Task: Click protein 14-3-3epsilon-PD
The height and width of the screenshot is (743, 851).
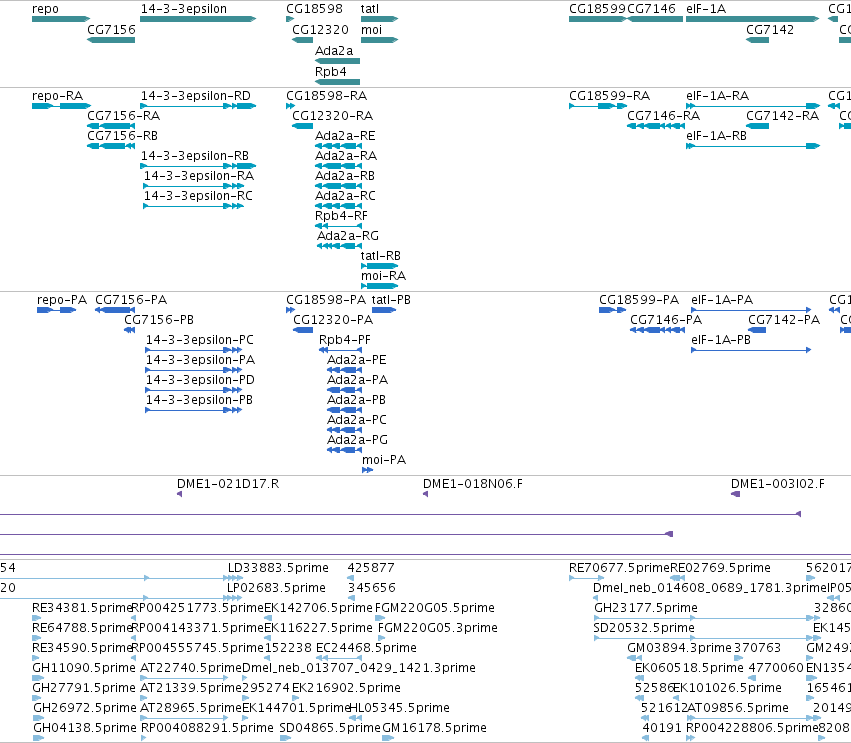Action: (x=194, y=390)
